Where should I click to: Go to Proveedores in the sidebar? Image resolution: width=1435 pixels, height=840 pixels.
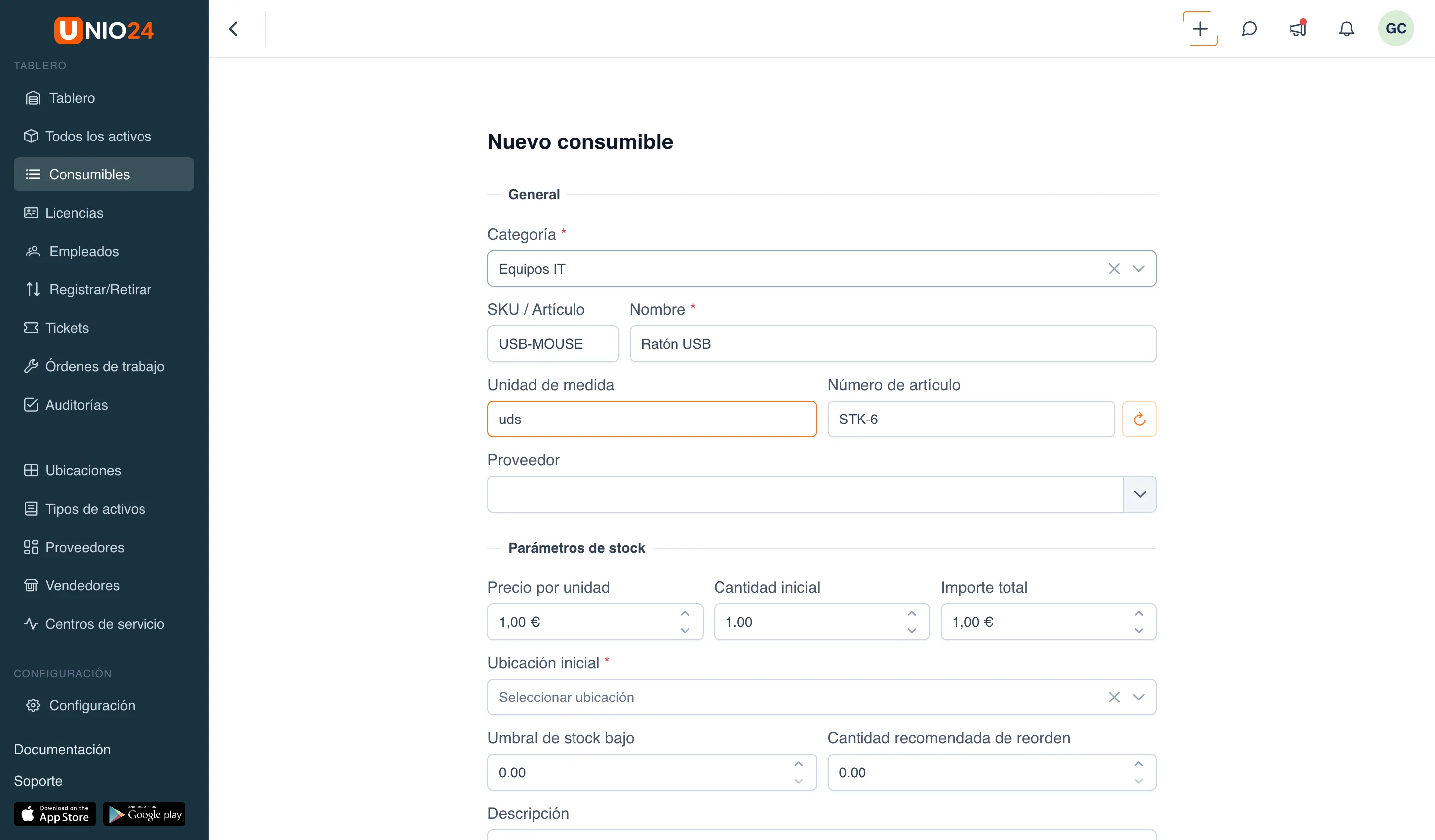point(104,547)
